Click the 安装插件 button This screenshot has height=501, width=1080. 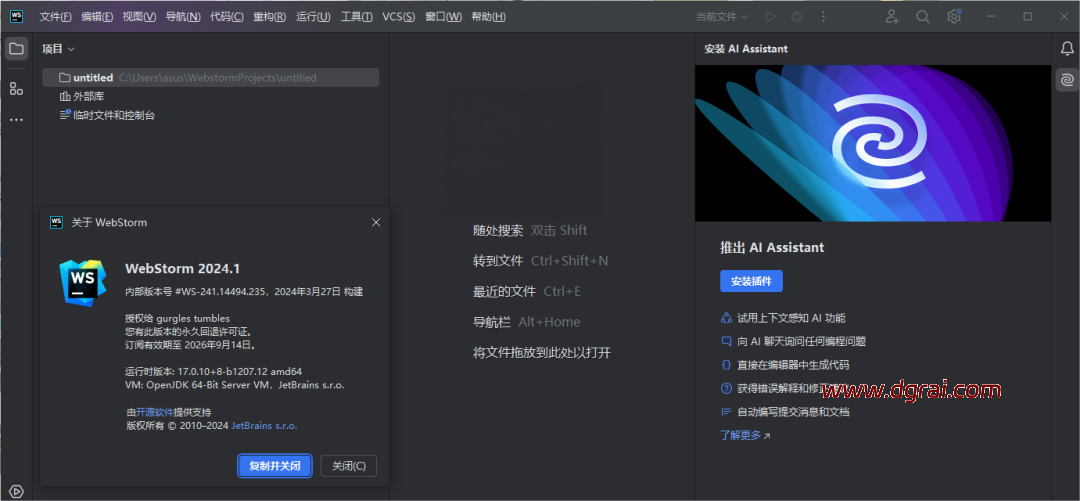click(x=751, y=281)
